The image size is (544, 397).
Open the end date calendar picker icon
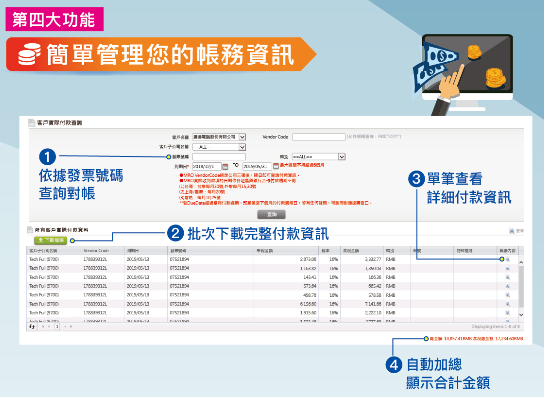(x=276, y=166)
